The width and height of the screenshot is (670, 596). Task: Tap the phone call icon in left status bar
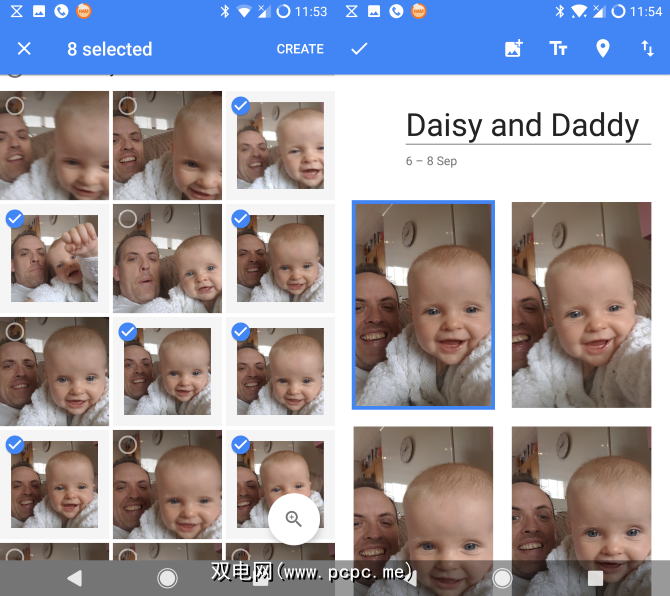[x=61, y=11]
